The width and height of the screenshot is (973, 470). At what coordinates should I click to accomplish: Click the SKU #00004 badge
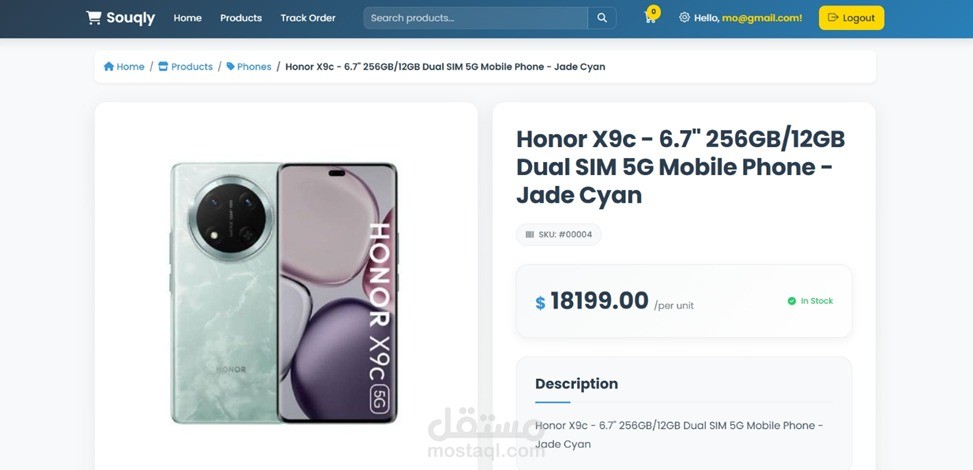coord(560,235)
